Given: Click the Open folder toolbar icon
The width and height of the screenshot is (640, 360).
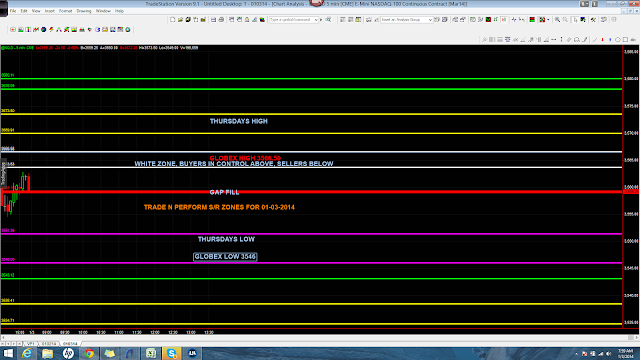Looking at the screenshot, I should pos(180,20).
